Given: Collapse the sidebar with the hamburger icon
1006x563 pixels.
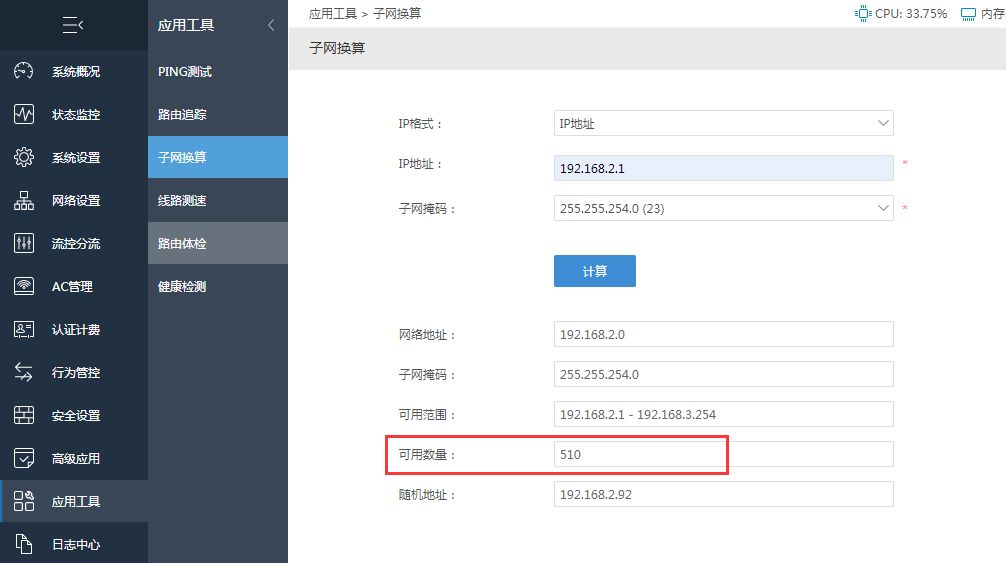Looking at the screenshot, I should tap(73, 25).
